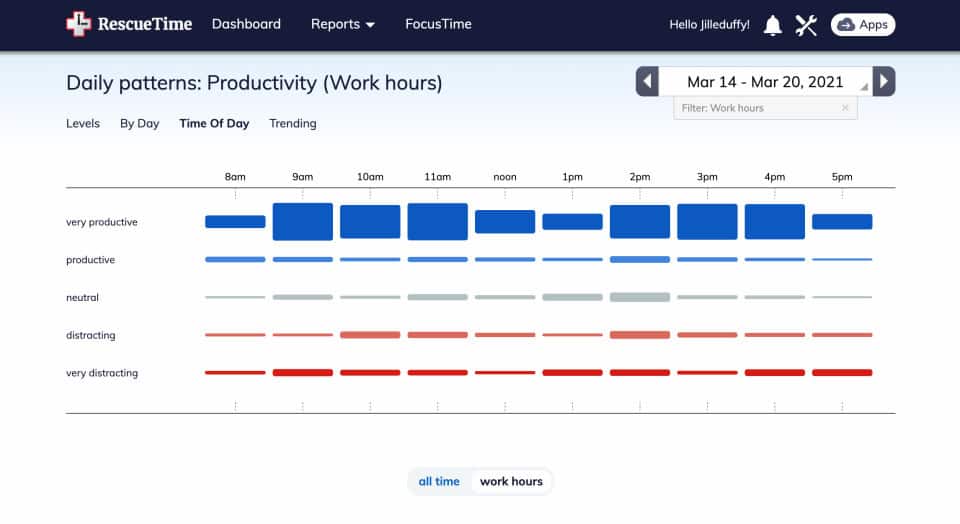Open the Dashboard page
This screenshot has width=960, height=524.
(x=246, y=24)
